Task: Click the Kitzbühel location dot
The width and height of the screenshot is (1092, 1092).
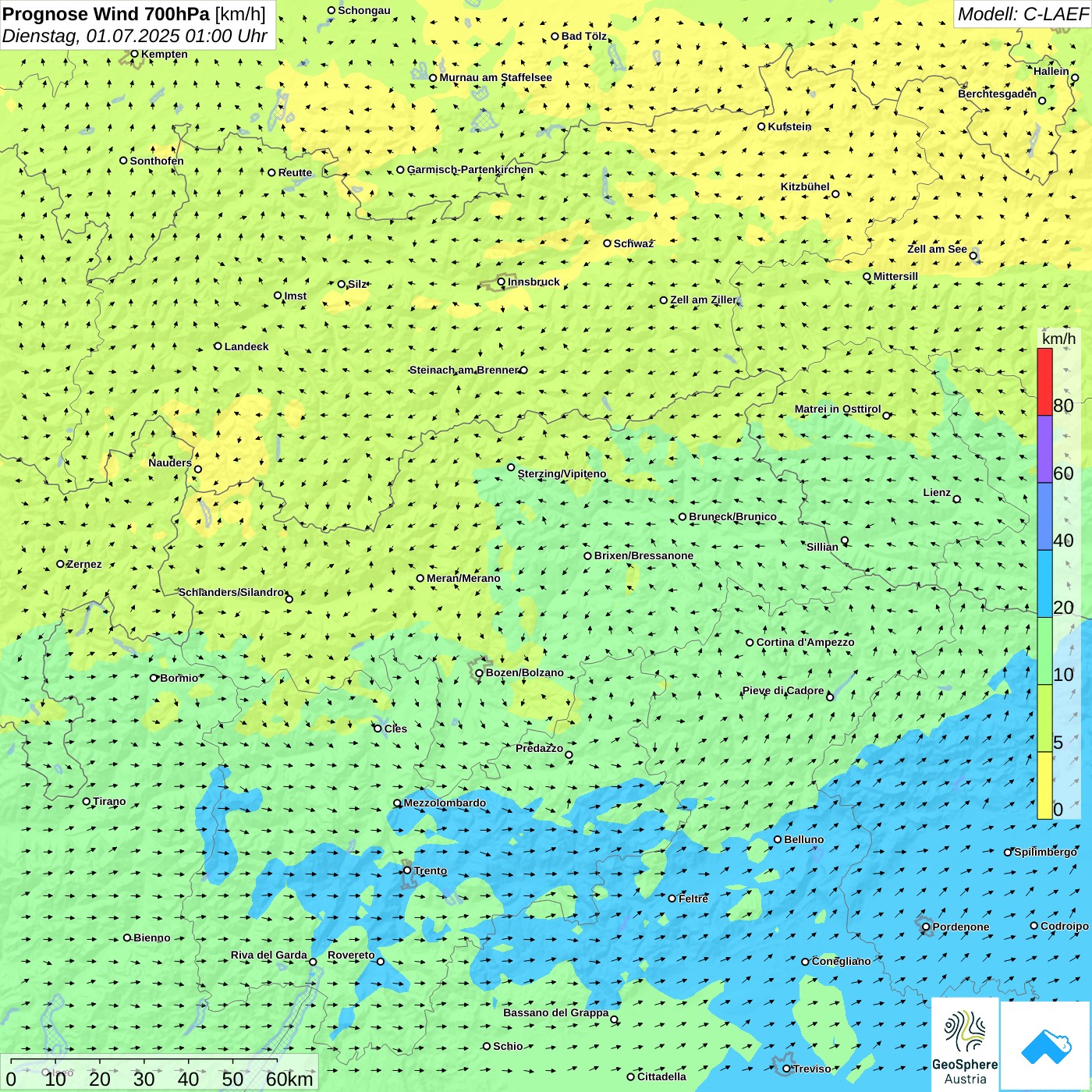Action: (x=835, y=194)
